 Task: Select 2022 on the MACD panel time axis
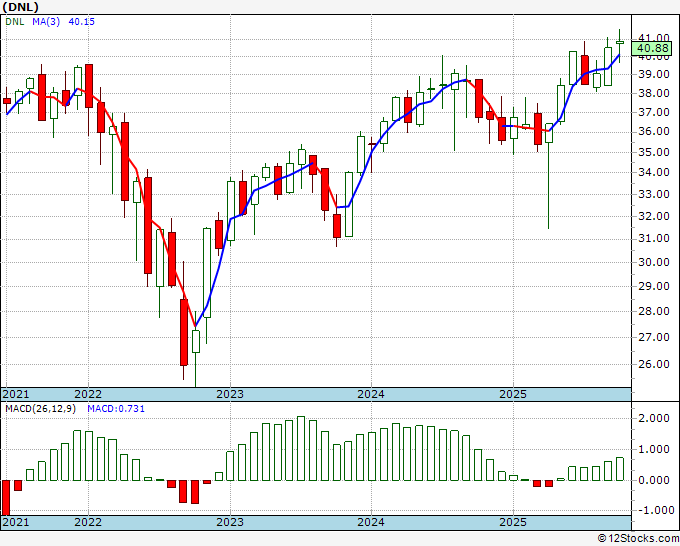click(88, 522)
